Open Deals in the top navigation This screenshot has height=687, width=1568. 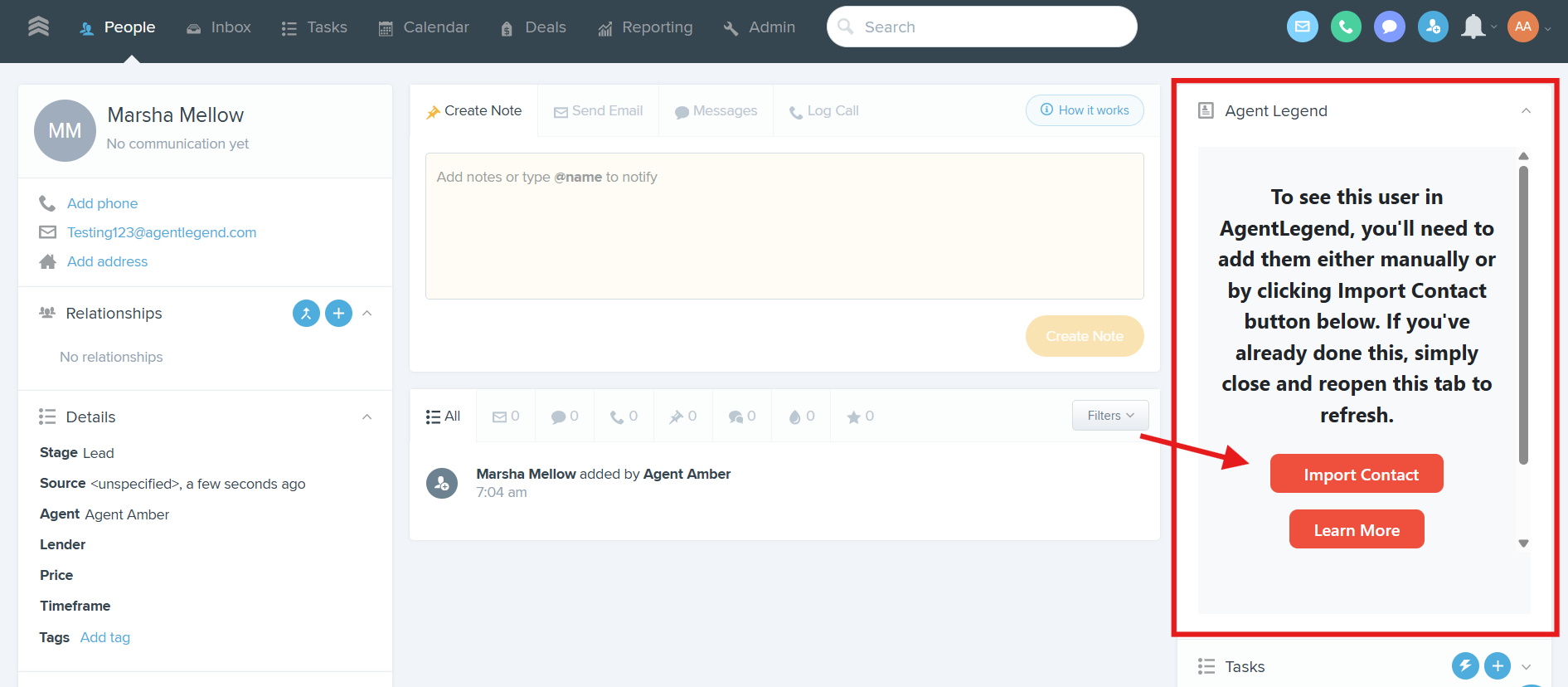pyautogui.click(x=532, y=27)
